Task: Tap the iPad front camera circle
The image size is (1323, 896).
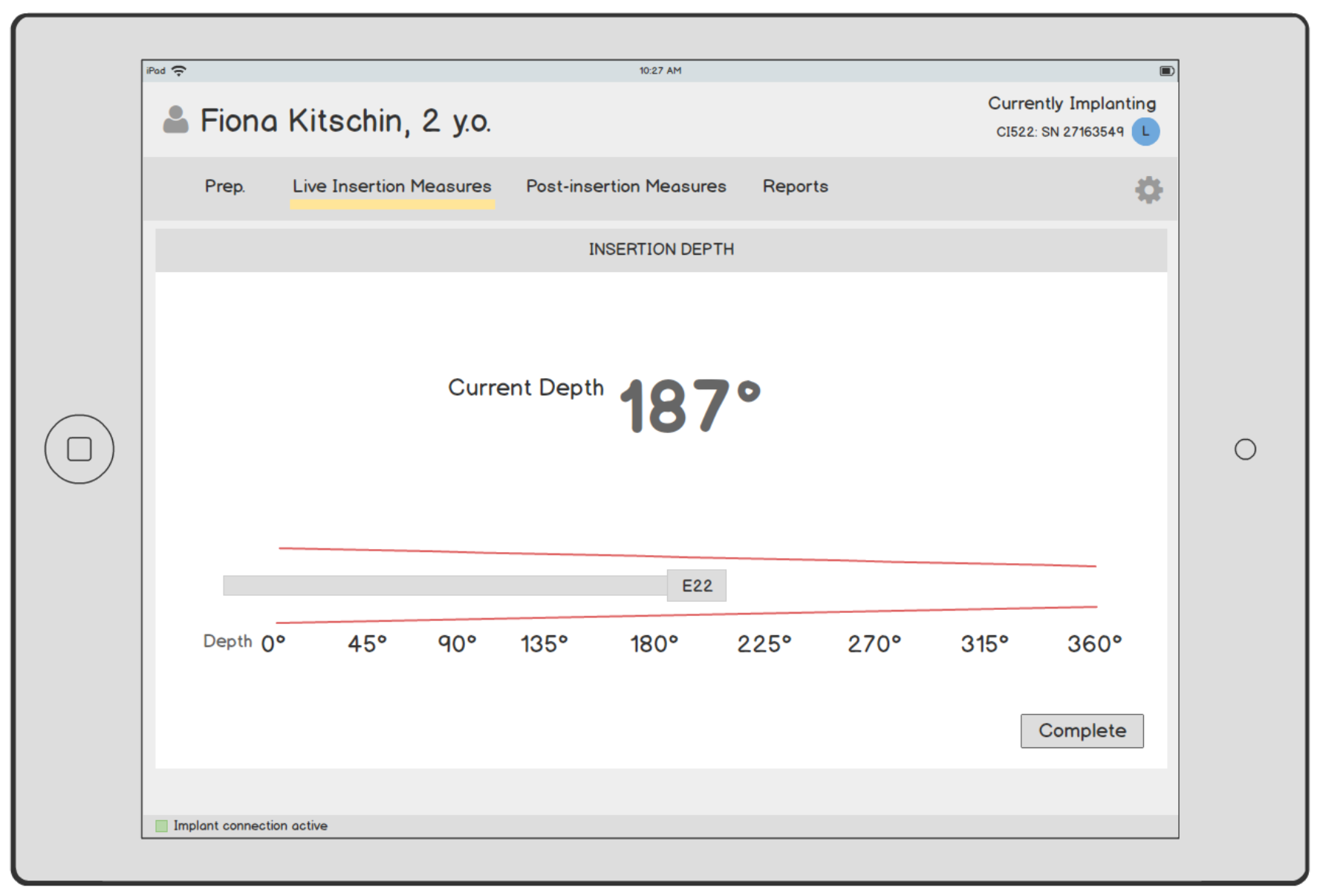Action: coord(1244,449)
